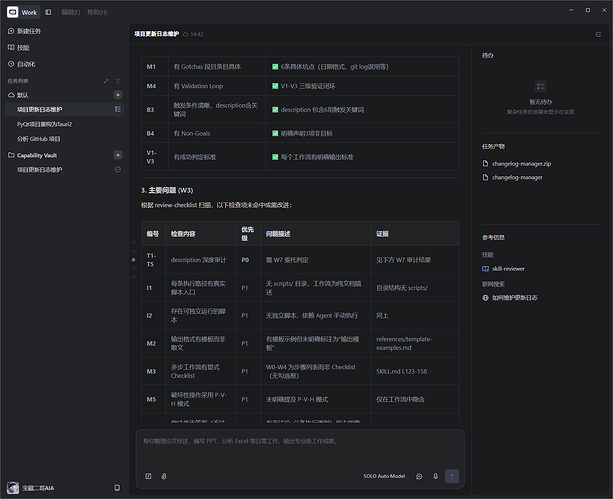Open the task list filter icon
613x499 pixels.
click(118, 81)
